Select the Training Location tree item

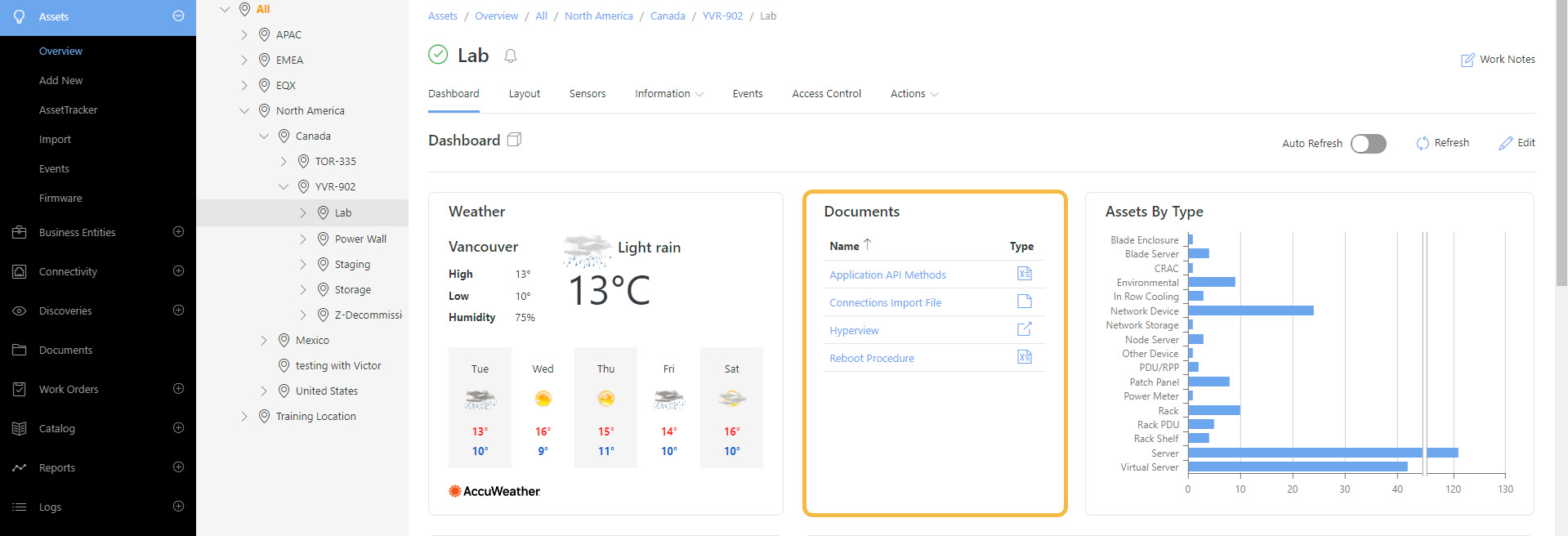[315, 417]
